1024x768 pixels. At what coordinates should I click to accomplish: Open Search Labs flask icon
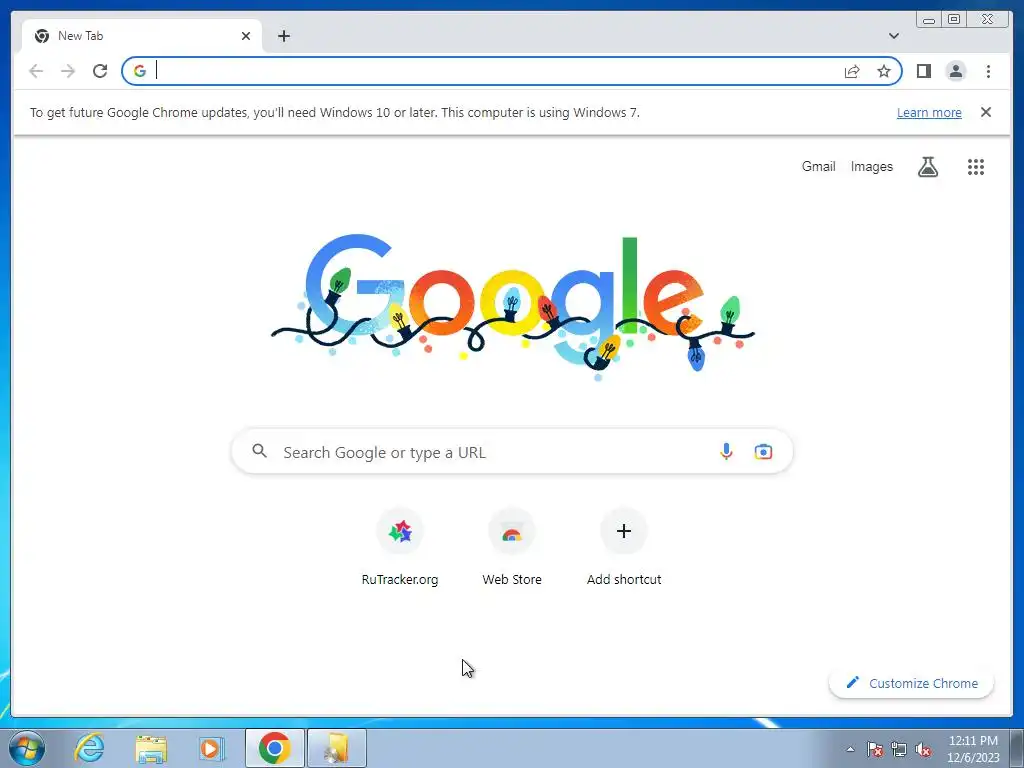click(927, 167)
